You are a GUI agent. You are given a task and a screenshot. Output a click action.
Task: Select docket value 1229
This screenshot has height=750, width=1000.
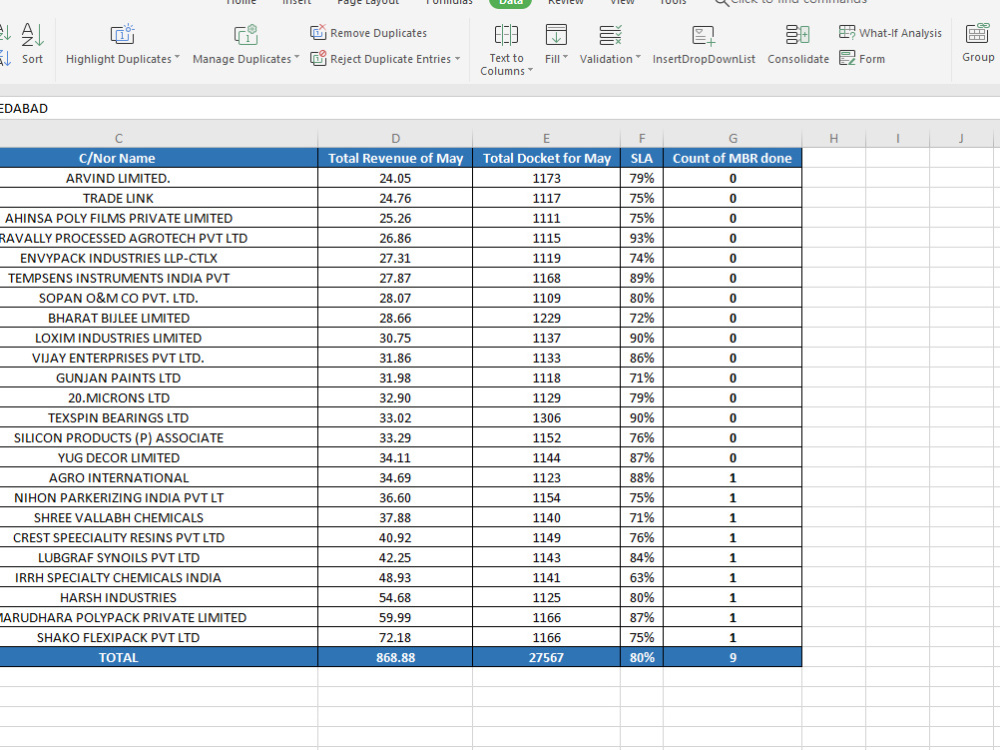click(547, 318)
